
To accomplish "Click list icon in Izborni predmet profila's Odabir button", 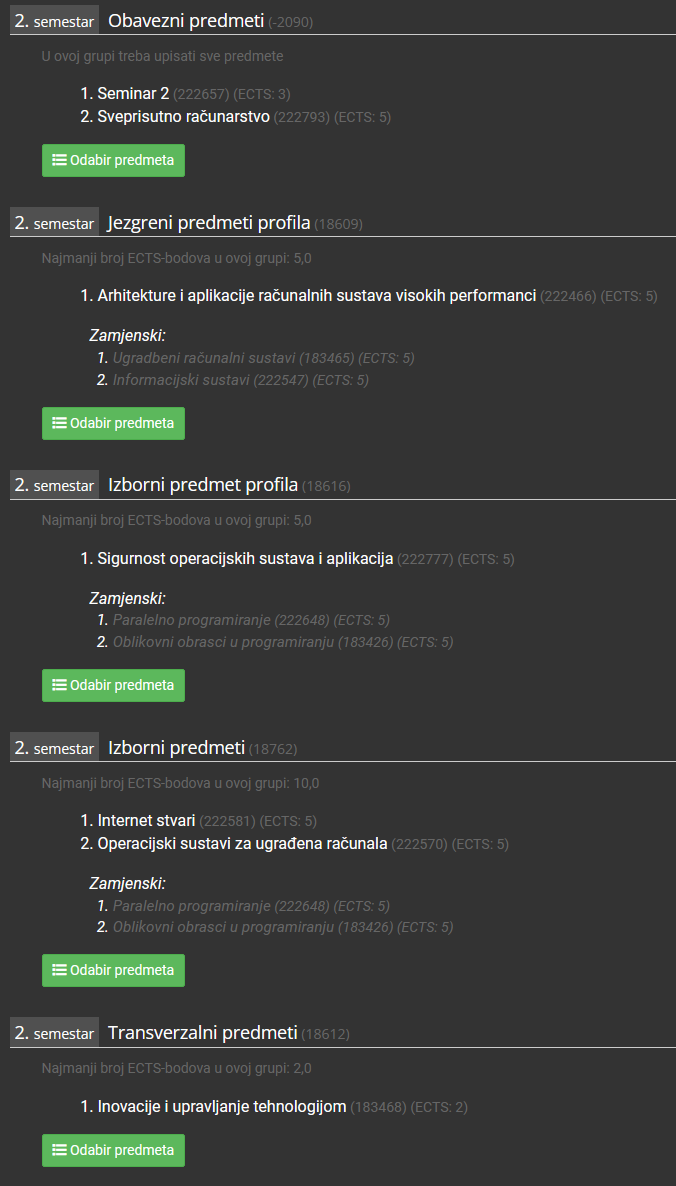I will tap(59, 685).
